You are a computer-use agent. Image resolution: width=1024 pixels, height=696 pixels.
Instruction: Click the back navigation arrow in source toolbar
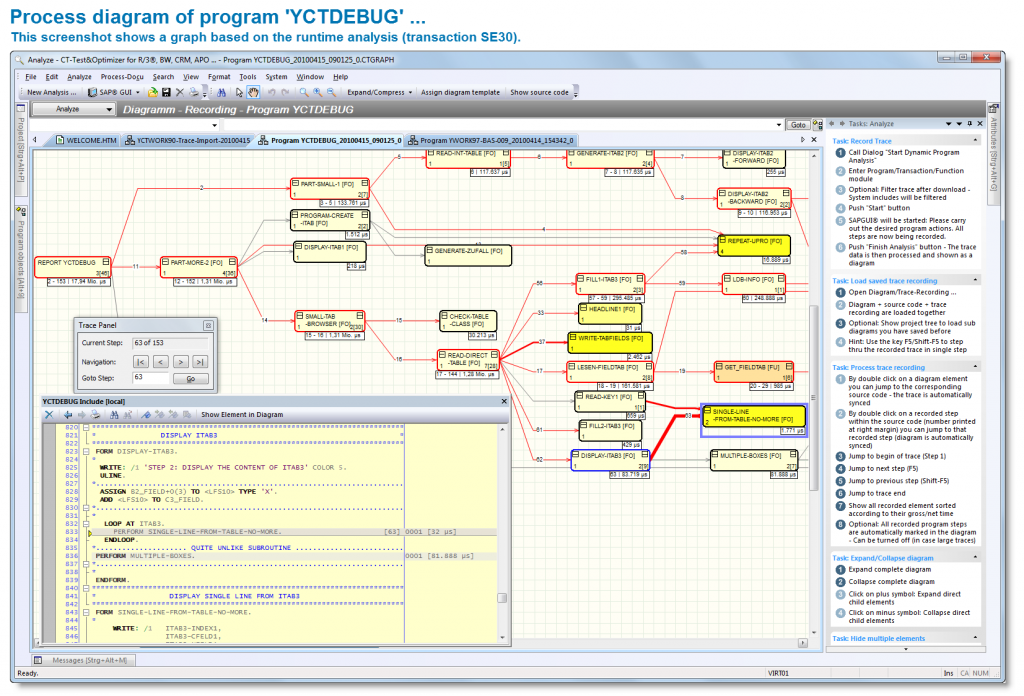pos(69,414)
